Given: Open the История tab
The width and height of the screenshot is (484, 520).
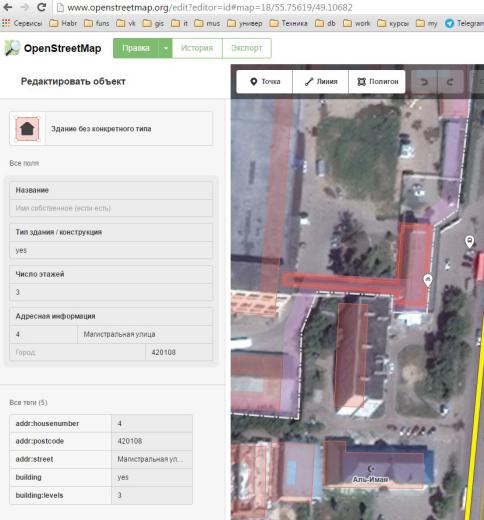Looking at the screenshot, I should [197, 48].
